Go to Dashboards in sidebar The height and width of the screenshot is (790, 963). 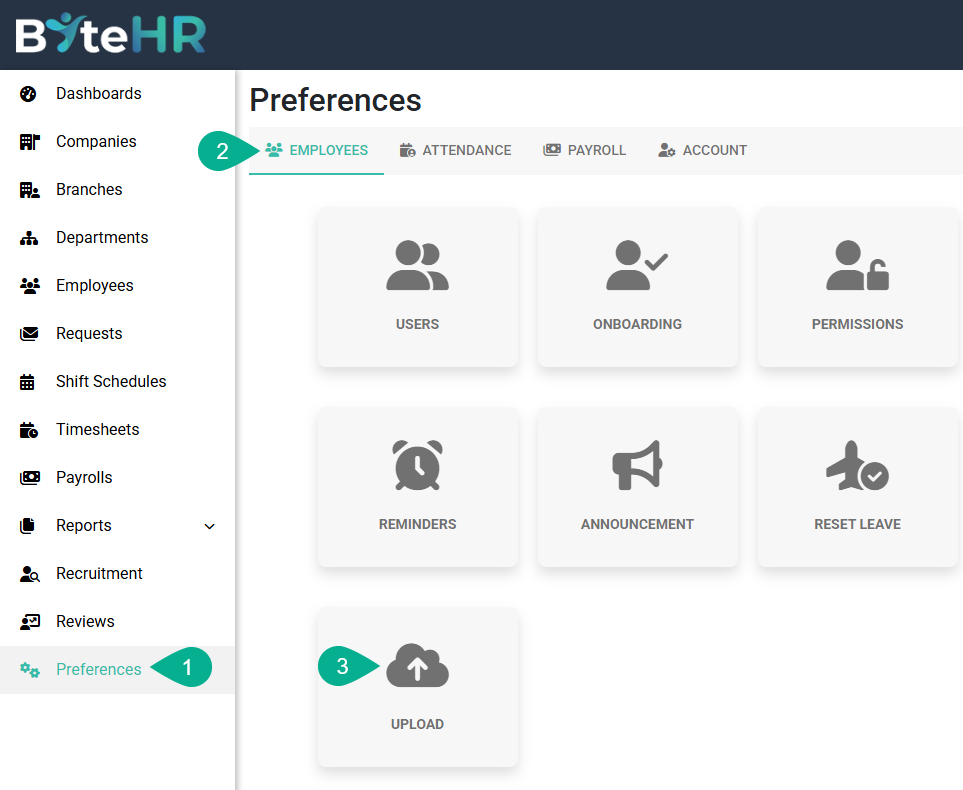point(117,94)
